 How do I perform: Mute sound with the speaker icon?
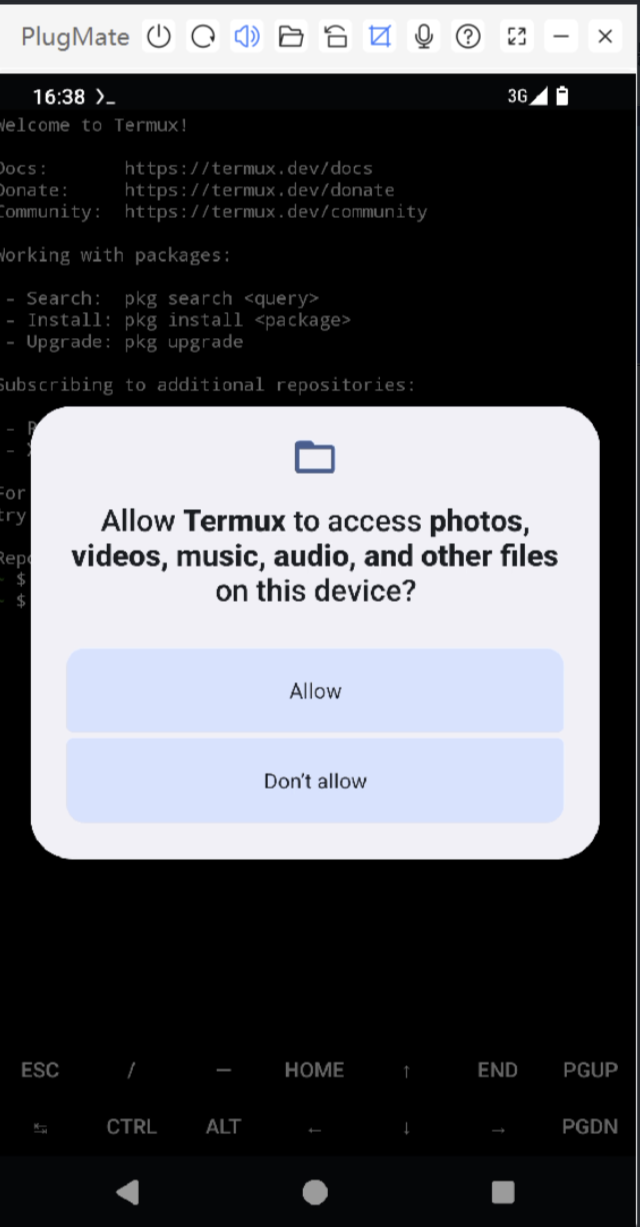247,37
